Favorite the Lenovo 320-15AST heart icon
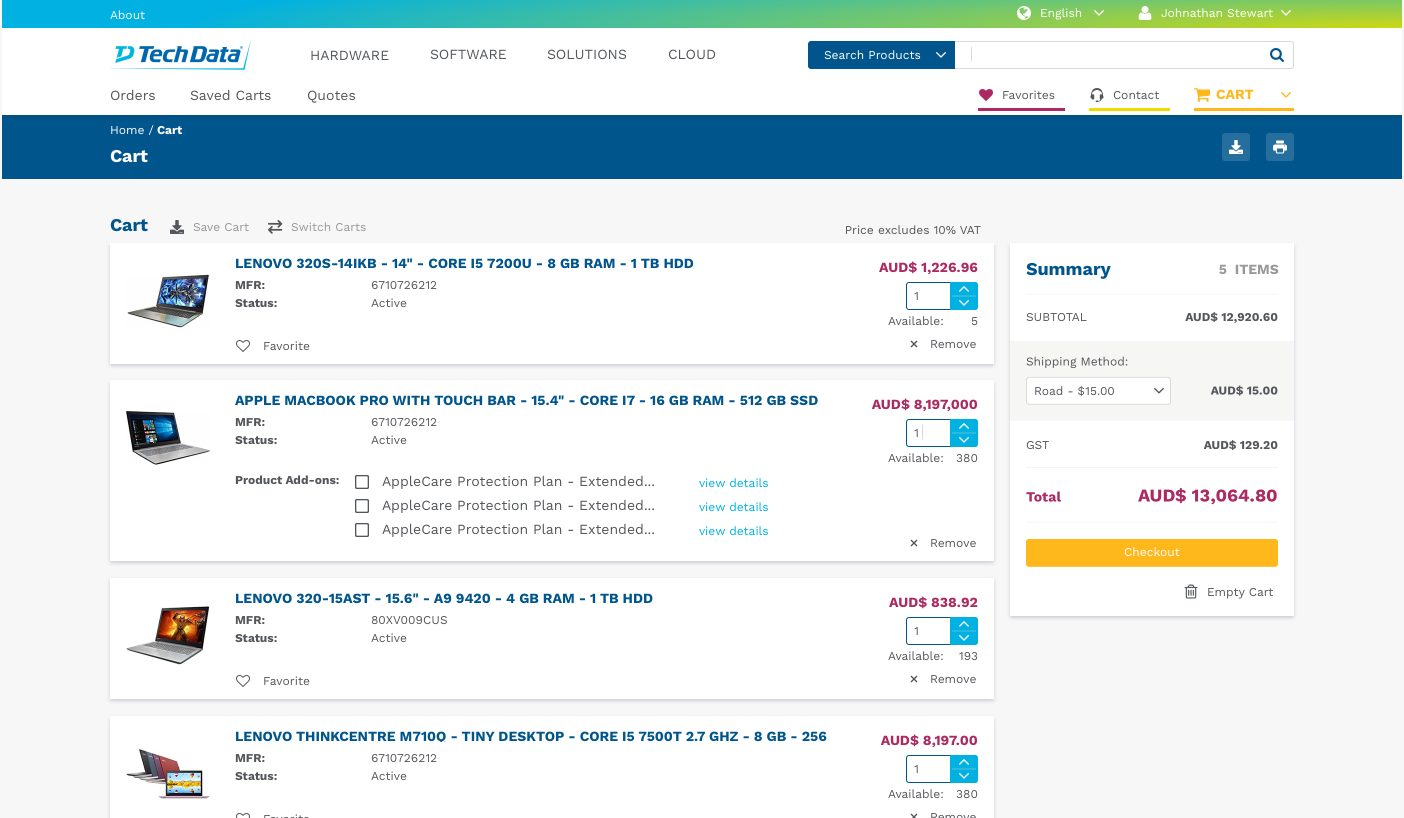The width and height of the screenshot is (1404, 818). click(243, 681)
